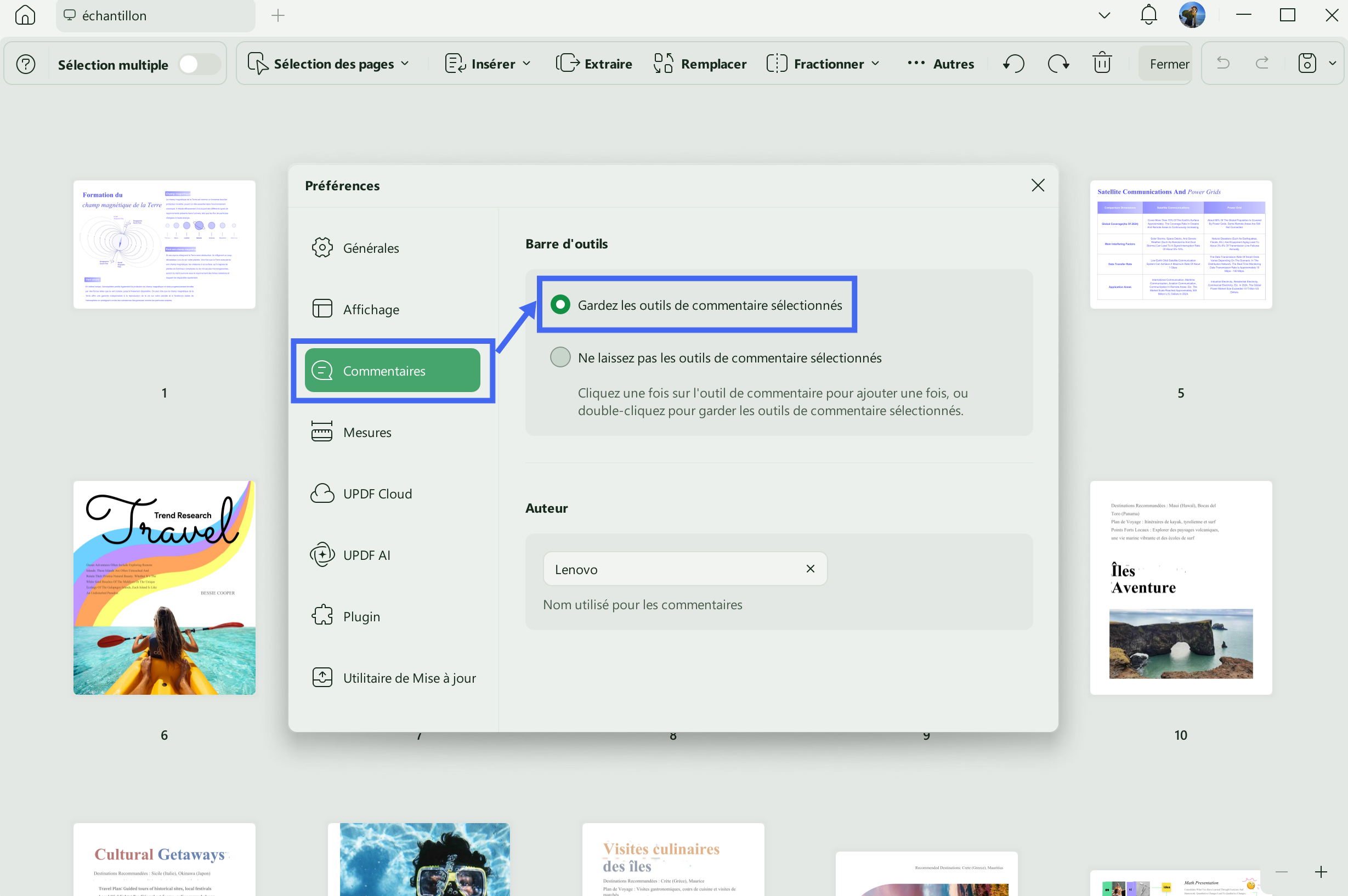The width and height of the screenshot is (1348, 896).
Task: Zoom in thumbnails with plus button
Action: tap(1321, 872)
